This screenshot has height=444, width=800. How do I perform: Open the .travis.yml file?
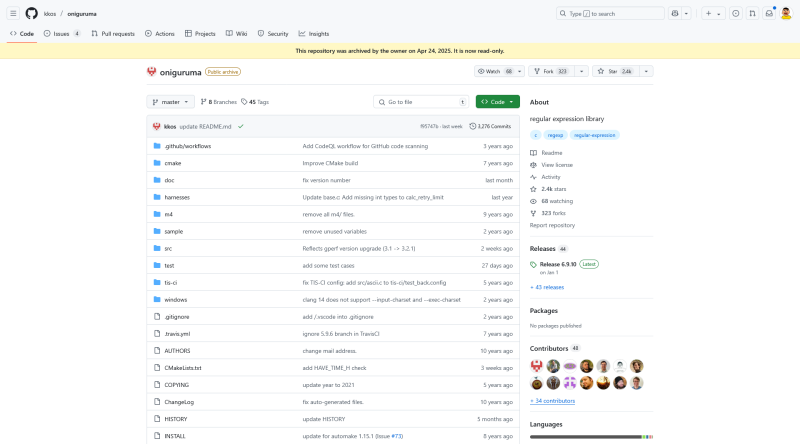177,334
